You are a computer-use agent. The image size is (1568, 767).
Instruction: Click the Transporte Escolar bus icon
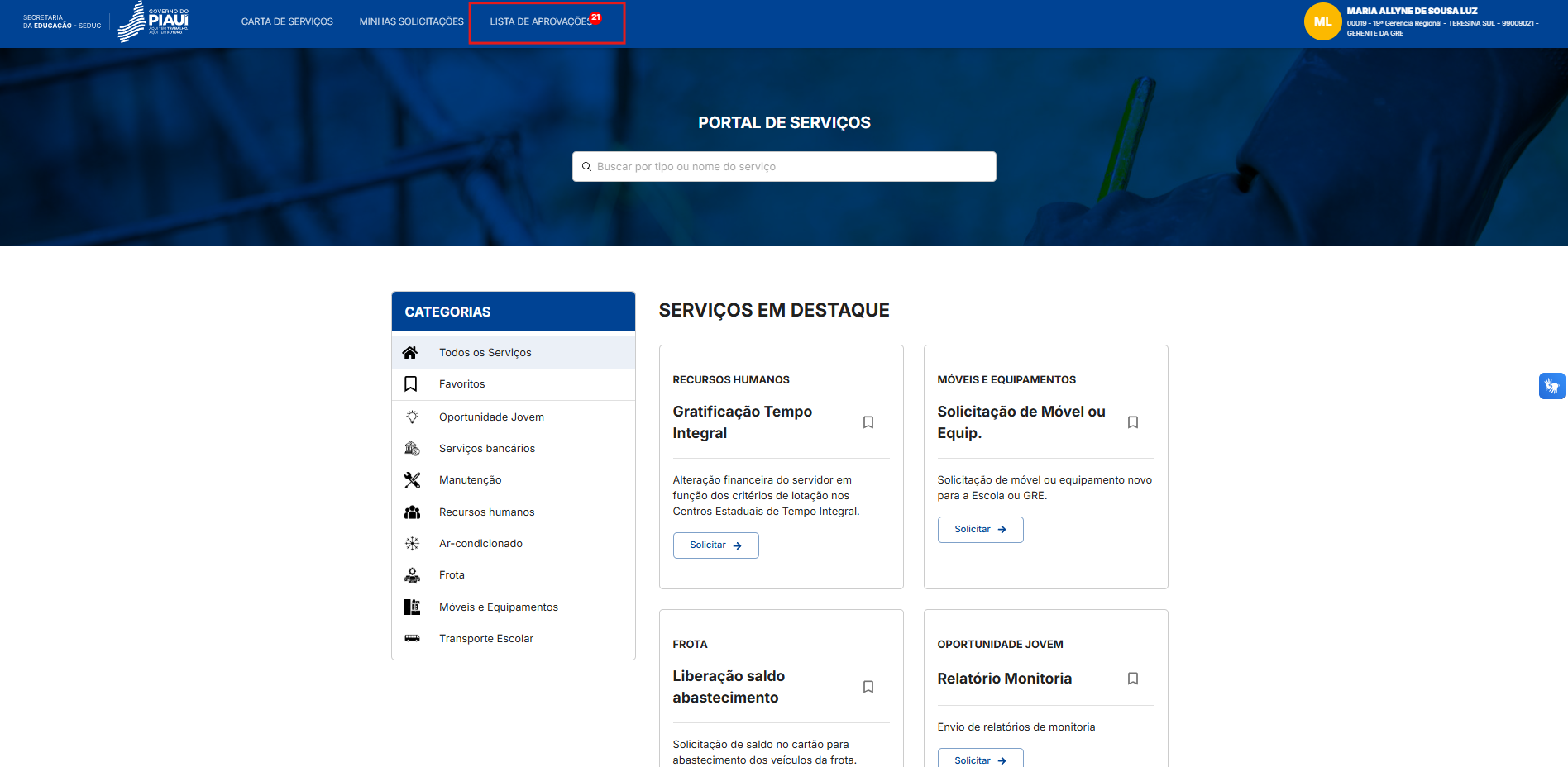pyautogui.click(x=412, y=639)
